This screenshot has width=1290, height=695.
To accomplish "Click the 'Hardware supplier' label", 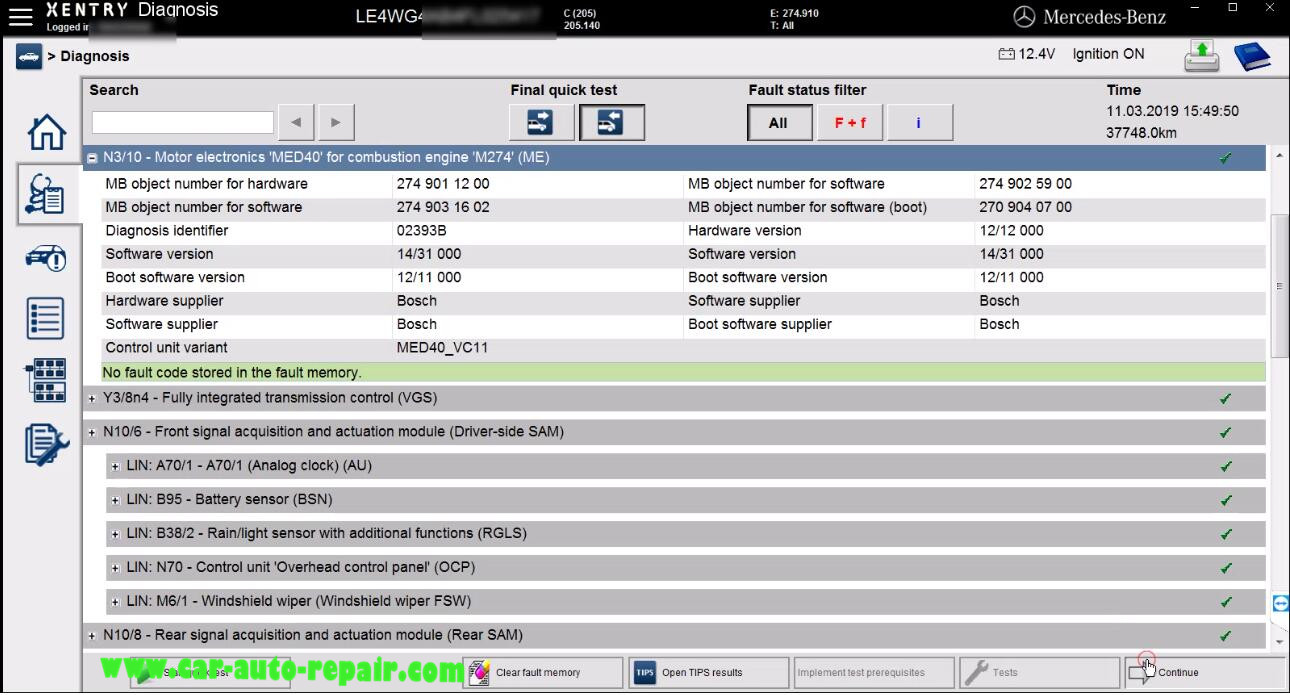I will click(x=164, y=301).
